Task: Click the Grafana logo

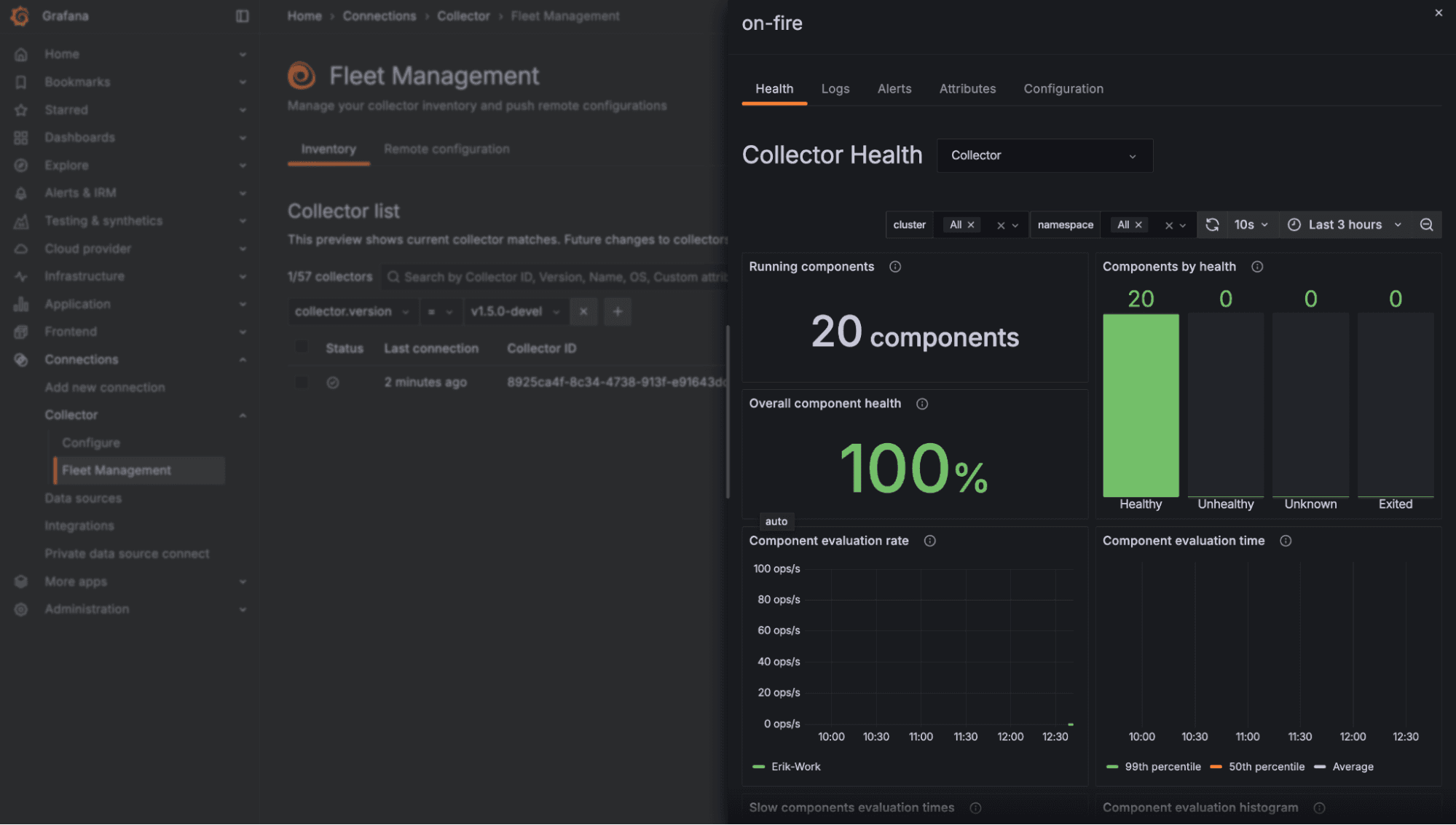Action: (x=19, y=15)
